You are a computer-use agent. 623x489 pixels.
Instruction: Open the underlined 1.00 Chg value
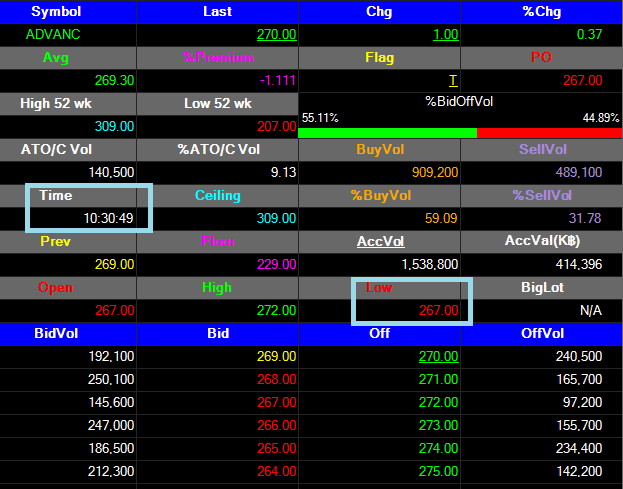click(x=446, y=35)
